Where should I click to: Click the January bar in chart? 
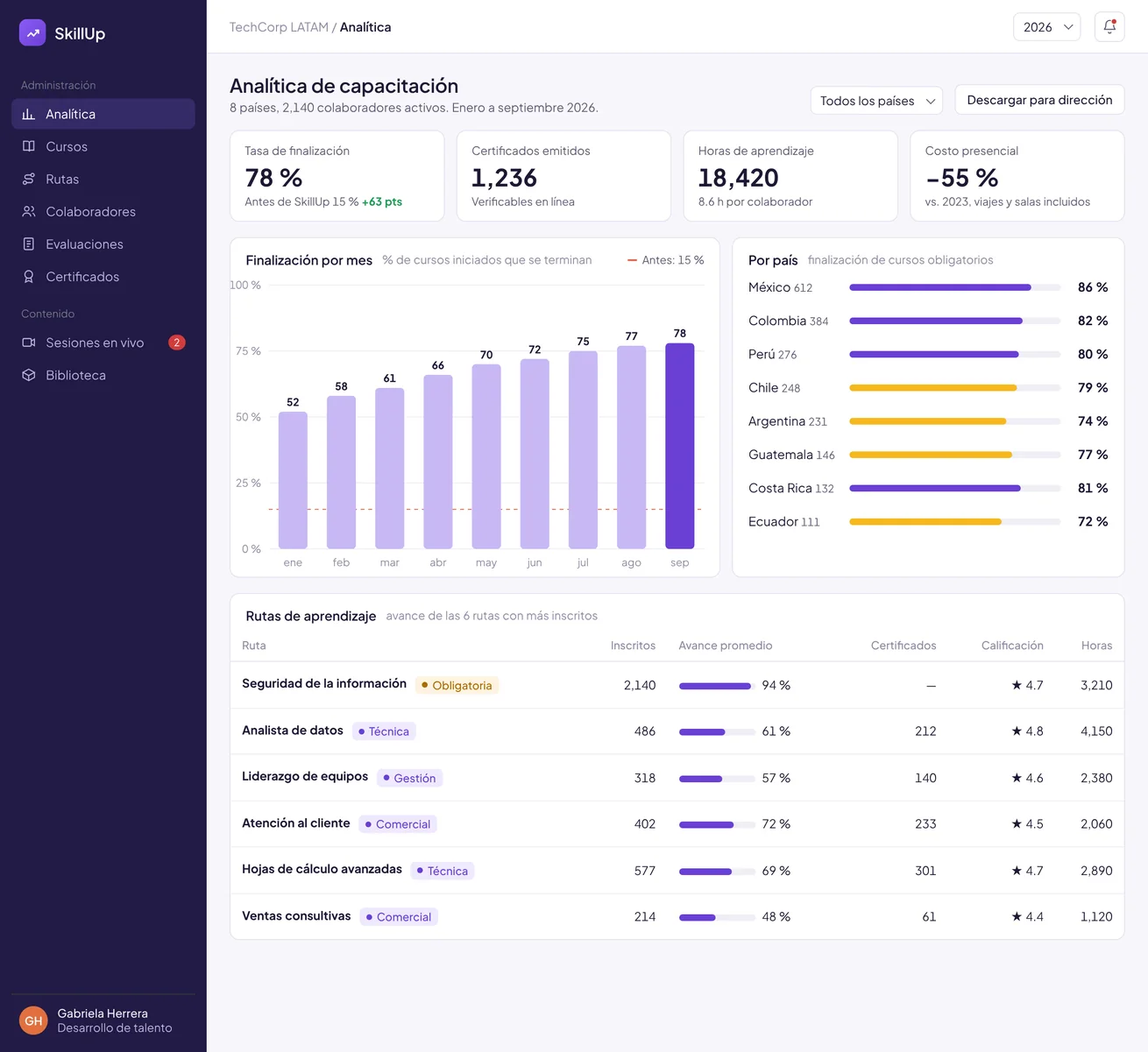coord(293,480)
